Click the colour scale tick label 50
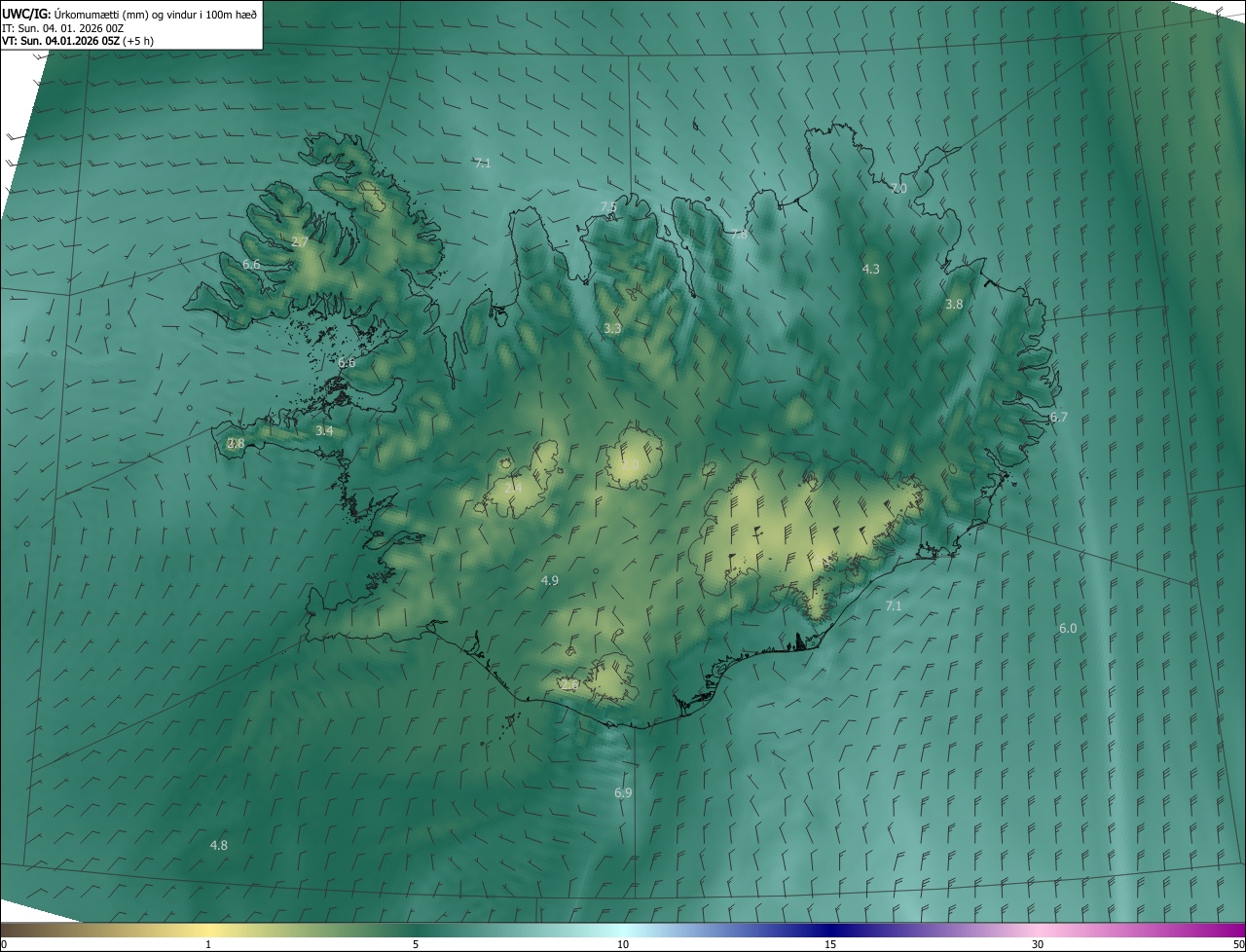The height and width of the screenshot is (952, 1246). coord(1238,944)
